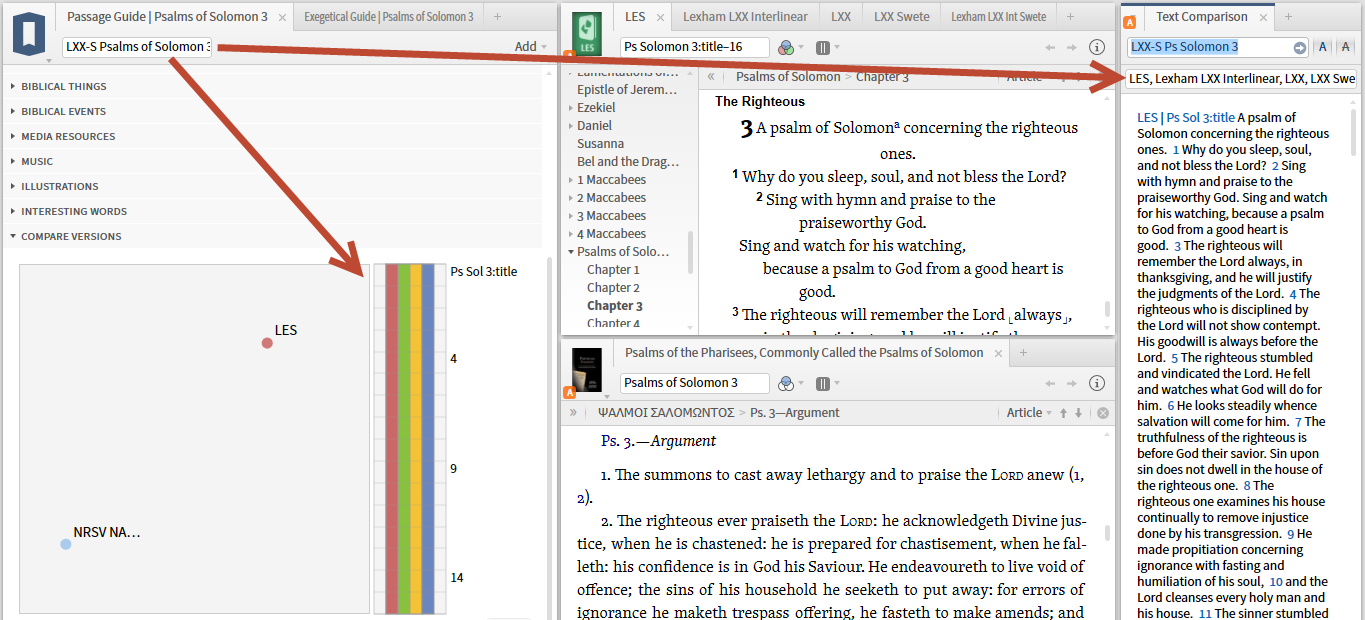This screenshot has width=1365, height=620.
Task: Show resource information for the LES panel
Action: tap(1097, 47)
